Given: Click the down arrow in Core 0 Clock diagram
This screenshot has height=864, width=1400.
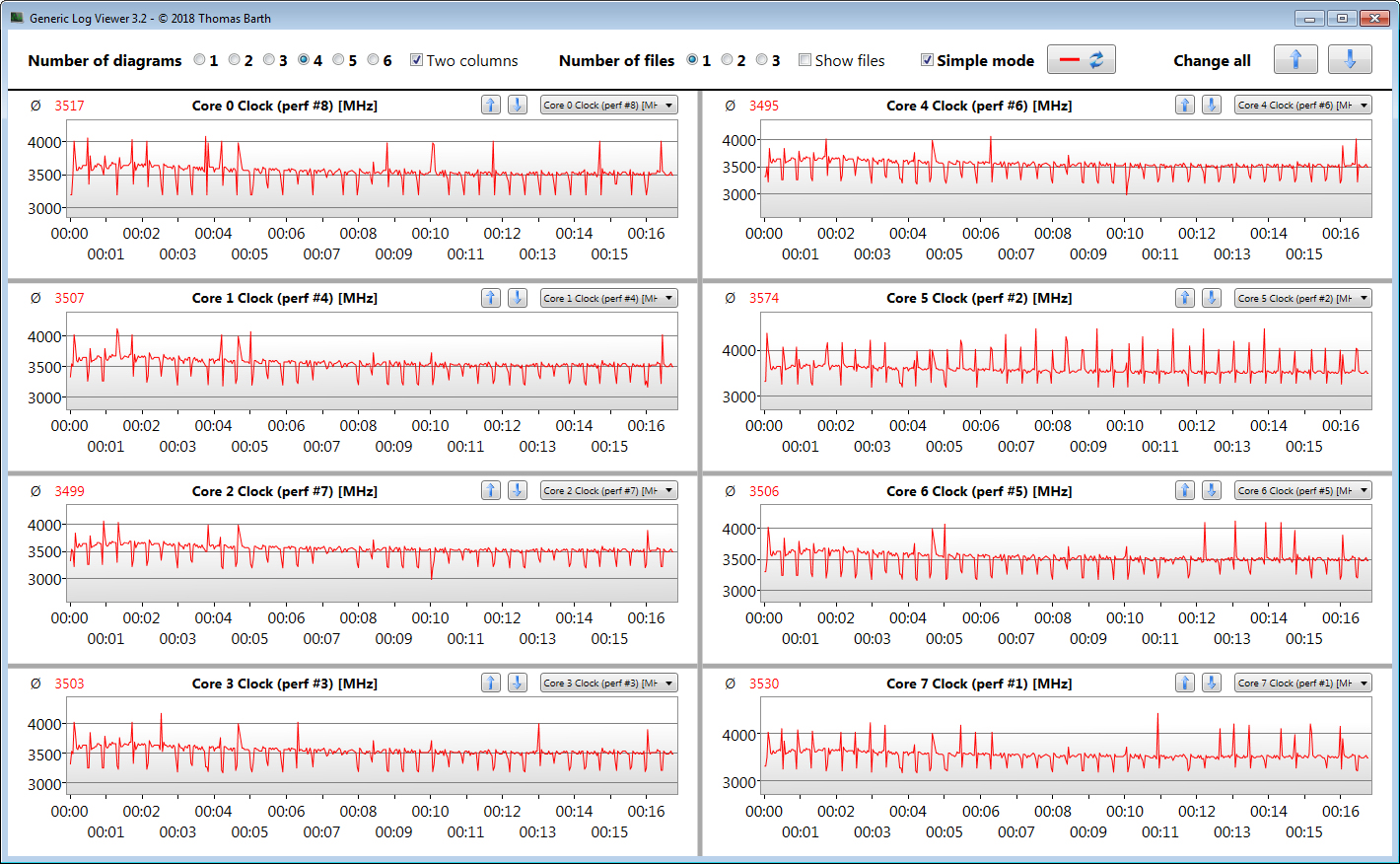Looking at the screenshot, I should pos(518,105).
